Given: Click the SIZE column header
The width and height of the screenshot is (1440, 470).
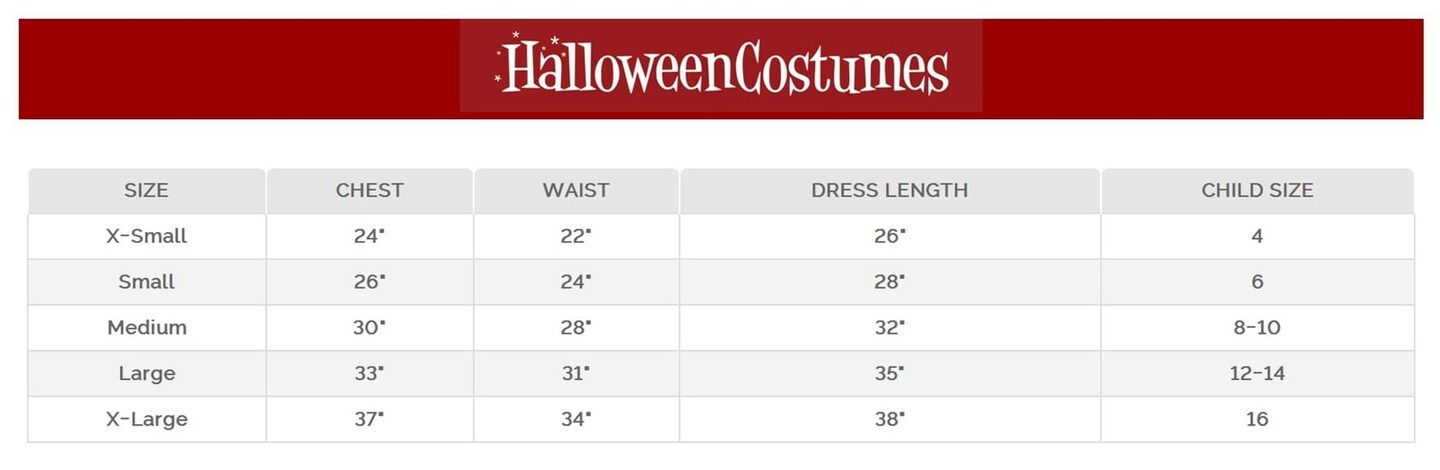Looking at the screenshot, I should [x=146, y=190].
